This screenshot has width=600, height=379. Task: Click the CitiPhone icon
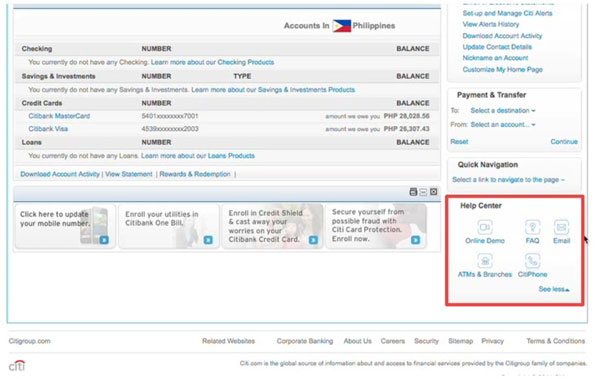[x=532, y=261]
